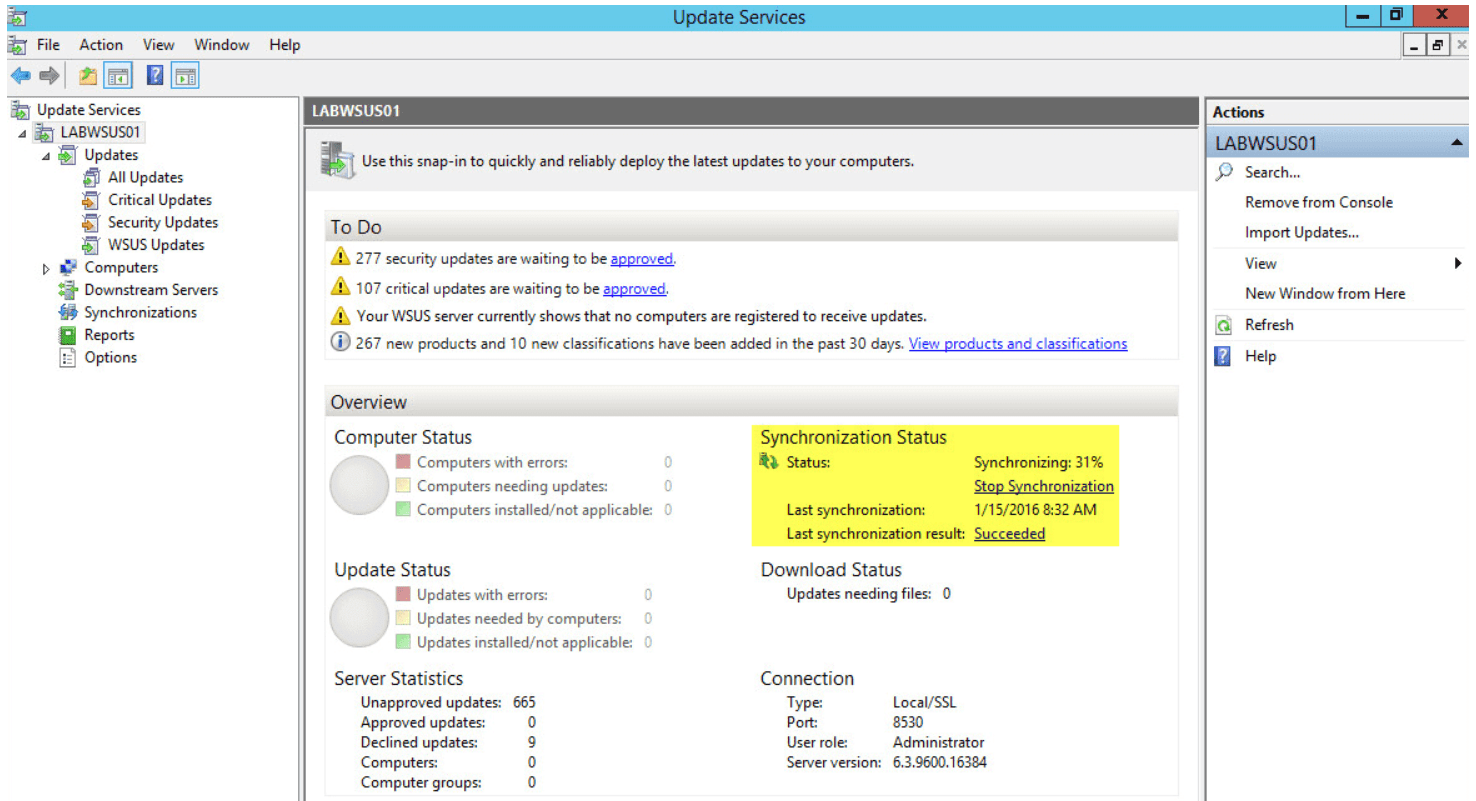Select Synchronizations label in tree
Image resolution: width=1476 pixels, height=801 pixels.
pos(141,312)
